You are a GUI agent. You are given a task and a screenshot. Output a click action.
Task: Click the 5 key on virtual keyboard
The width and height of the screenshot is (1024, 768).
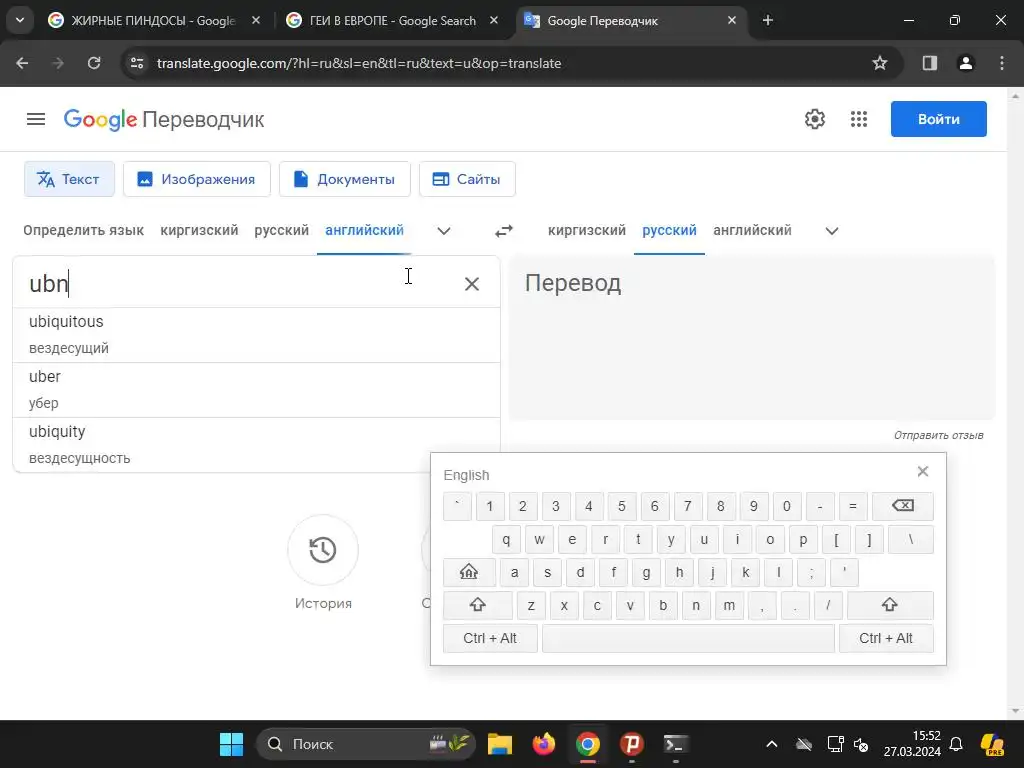click(x=622, y=506)
